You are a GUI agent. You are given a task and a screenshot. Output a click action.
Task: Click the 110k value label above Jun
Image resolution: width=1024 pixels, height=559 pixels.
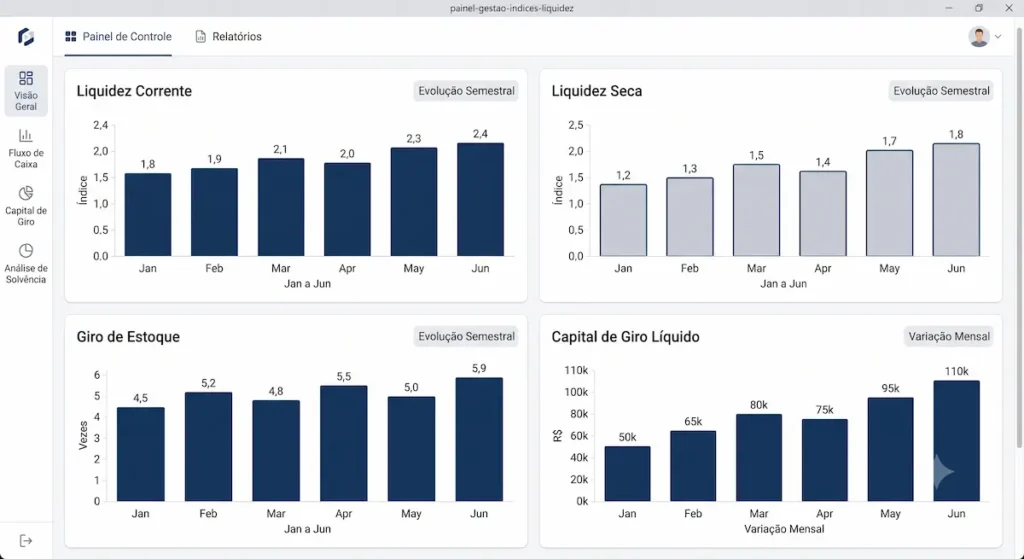coord(956,371)
